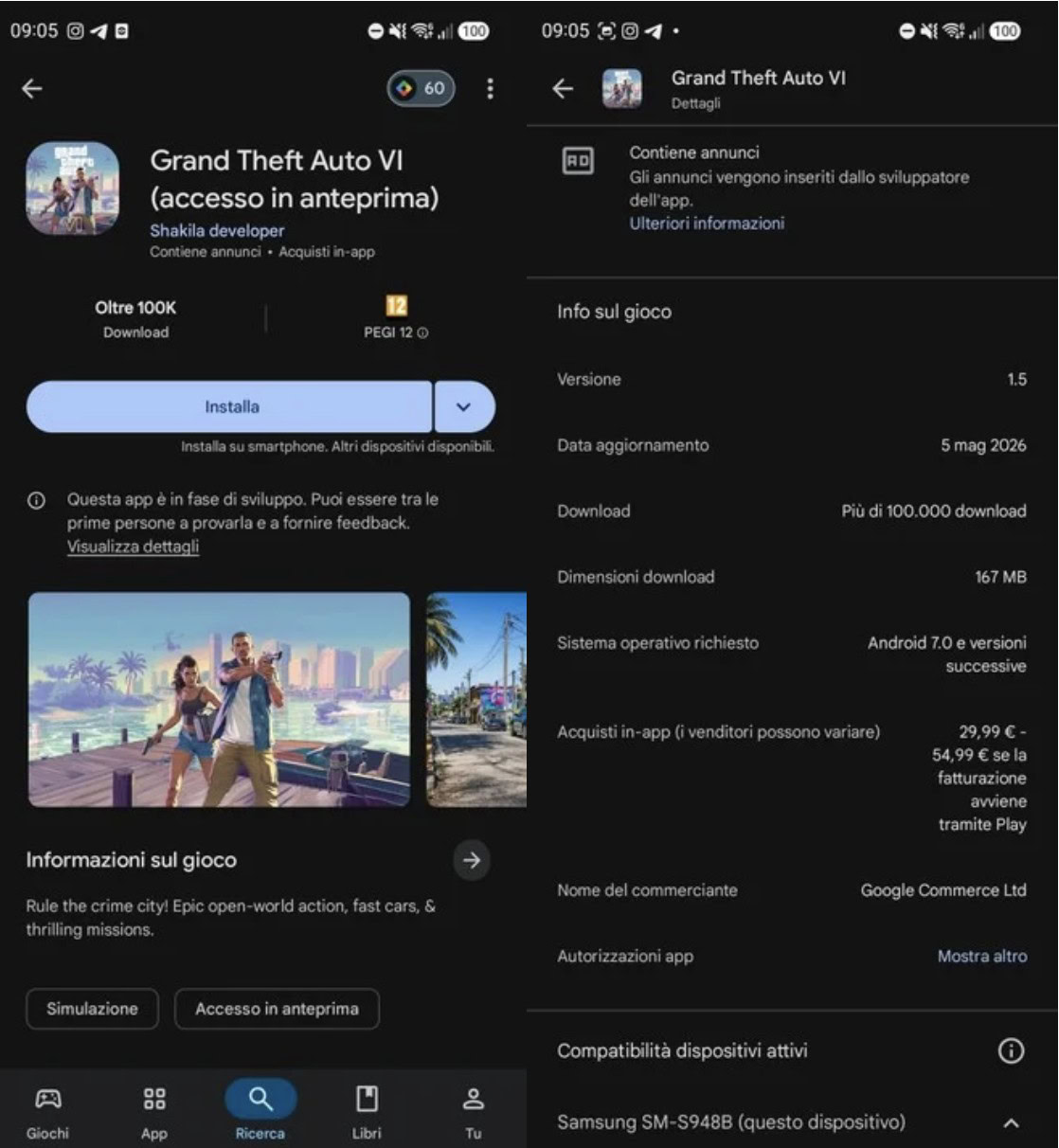This screenshot has height=1148, width=1059.
Task: Select the Simulazione tag chip
Action: click(92, 1009)
